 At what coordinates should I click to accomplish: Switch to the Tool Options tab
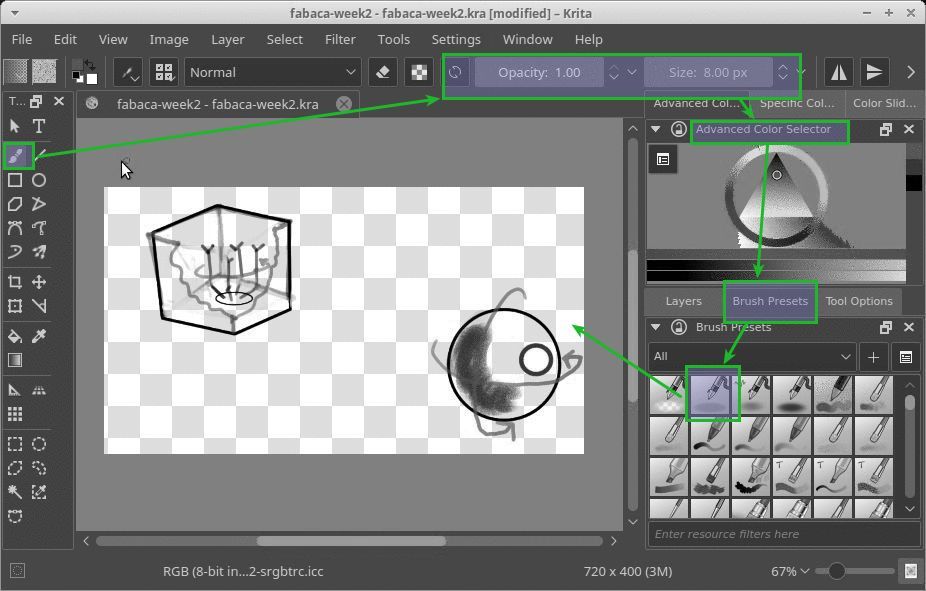click(x=859, y=301)
